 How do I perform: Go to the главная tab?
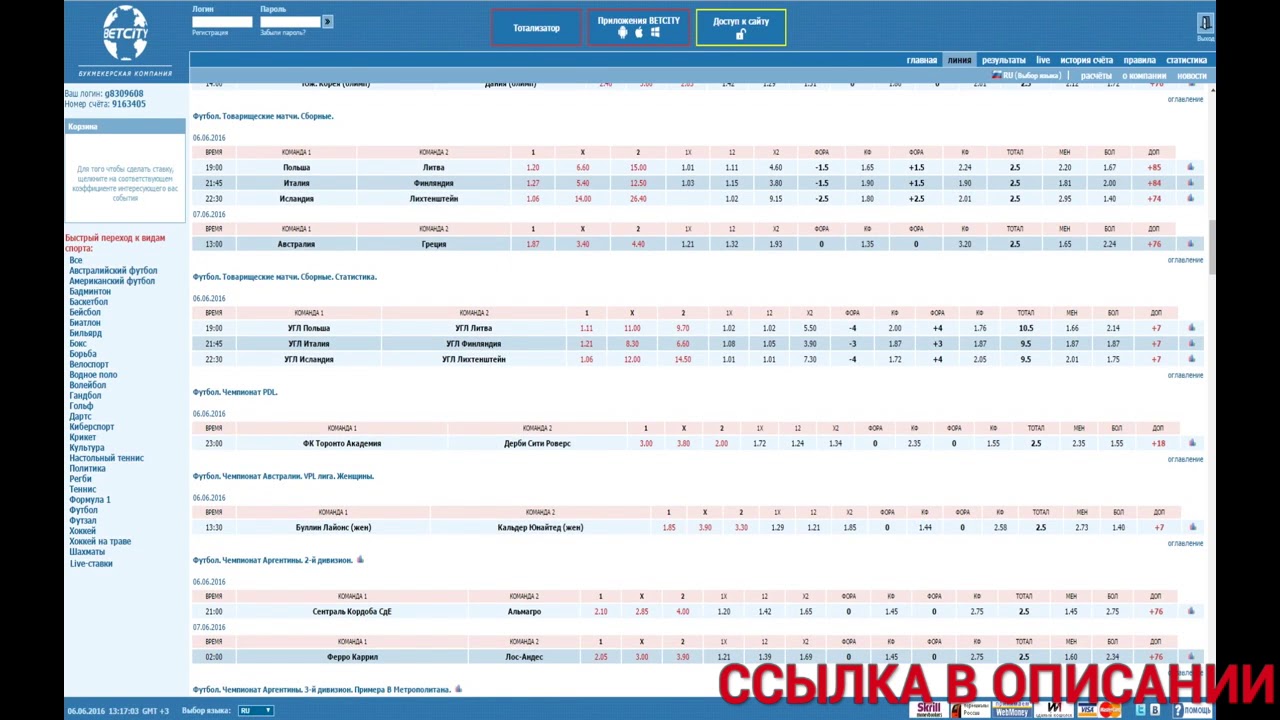[x=921, y=60]
